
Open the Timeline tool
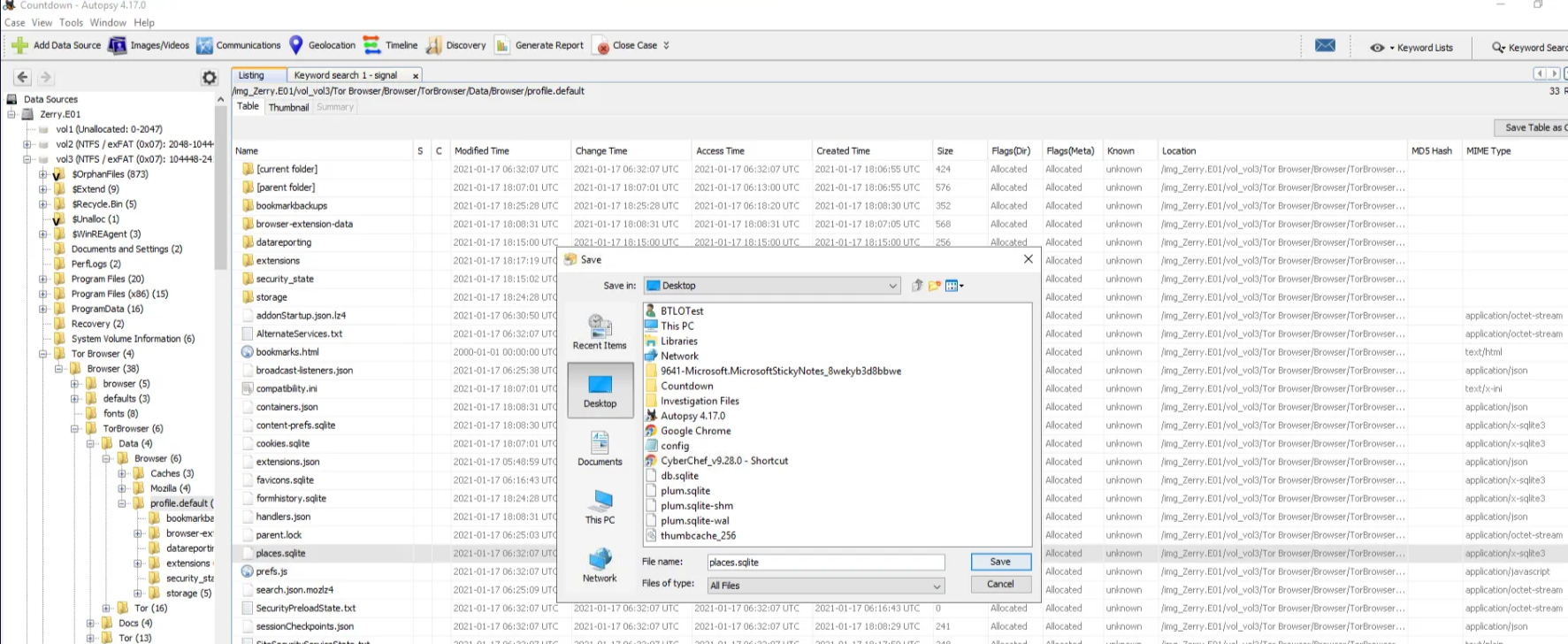tap(390, 45)
